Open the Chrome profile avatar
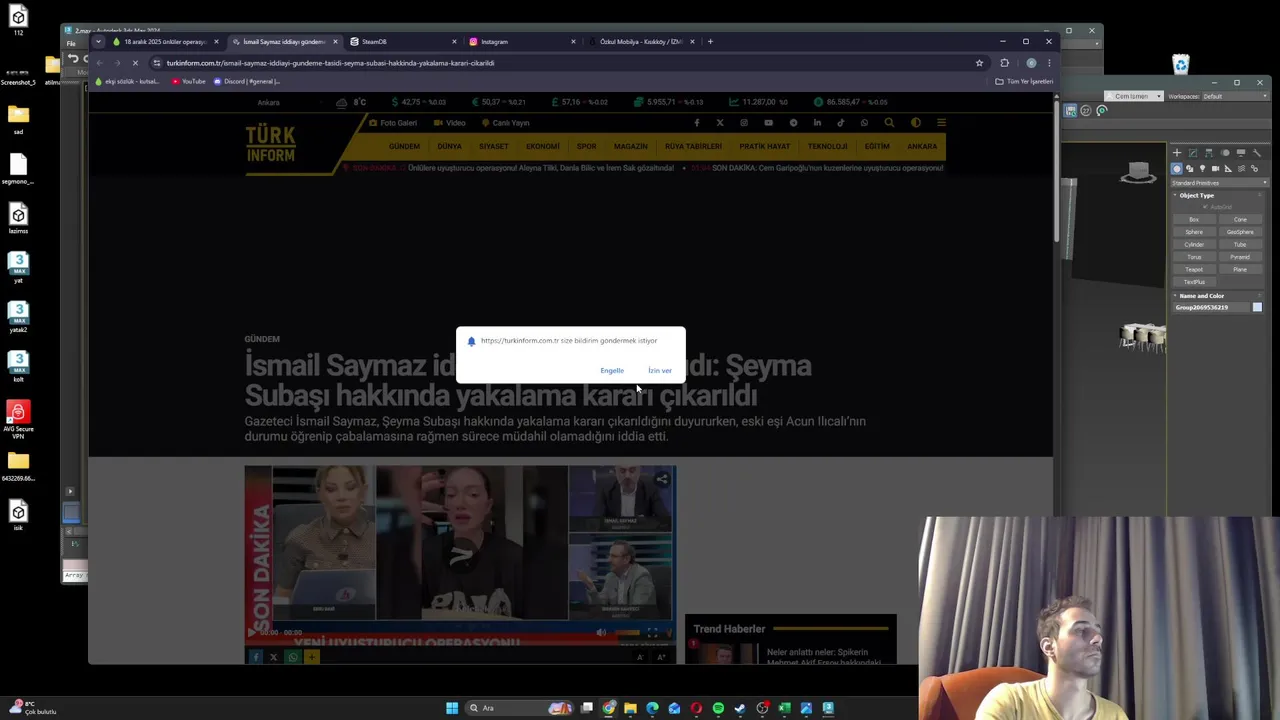Screen dimensions: 1280x720 coord(1031,63)
